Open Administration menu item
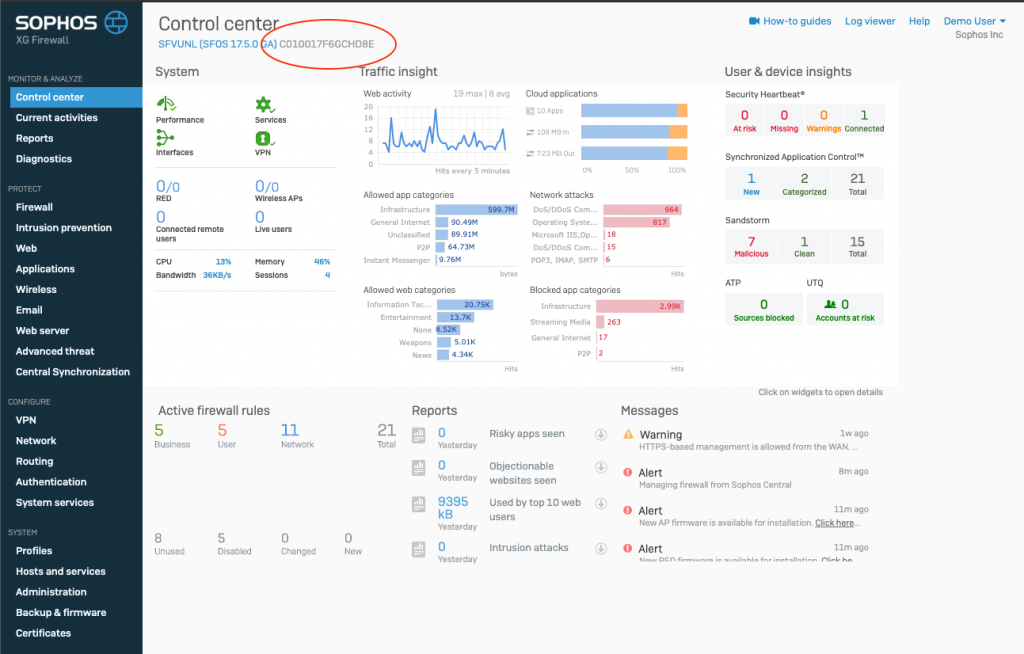 (51, 592)
